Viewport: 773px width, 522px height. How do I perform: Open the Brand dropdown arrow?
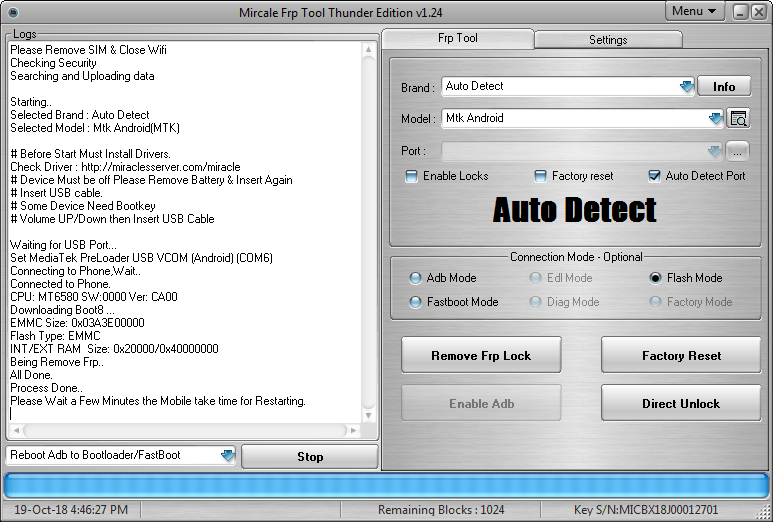tap(687, 87)
